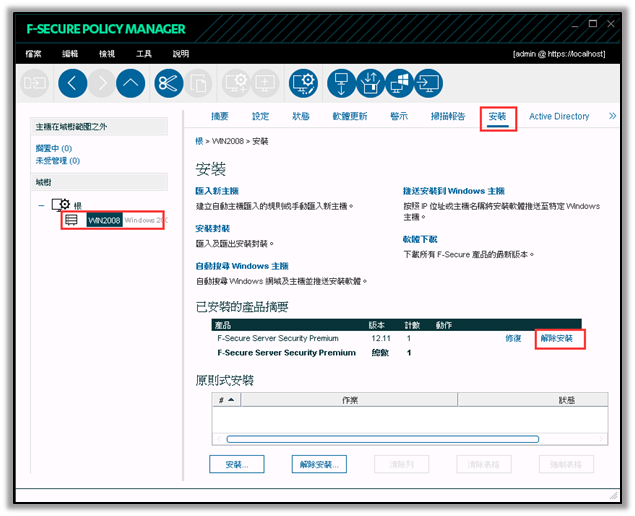Click version value 12.11
The width and height of the screenshot is (635, 516).
click(x=381, y=338)
